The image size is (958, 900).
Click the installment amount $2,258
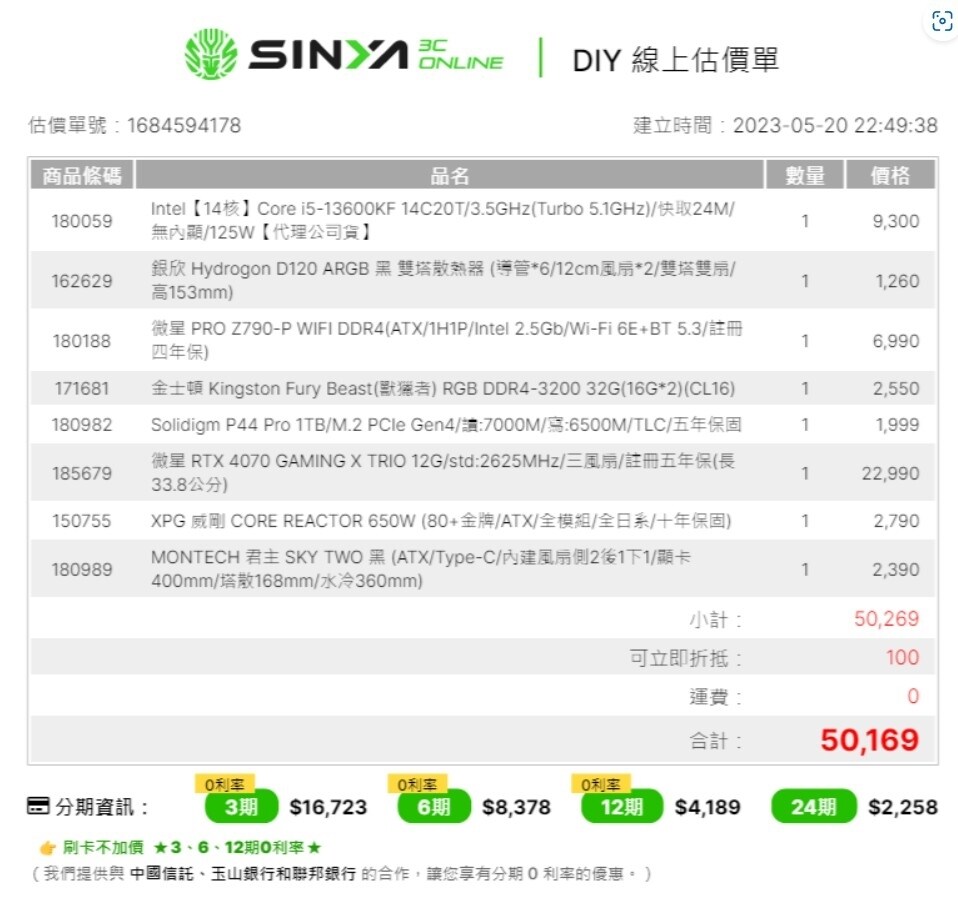coord(903,808)
